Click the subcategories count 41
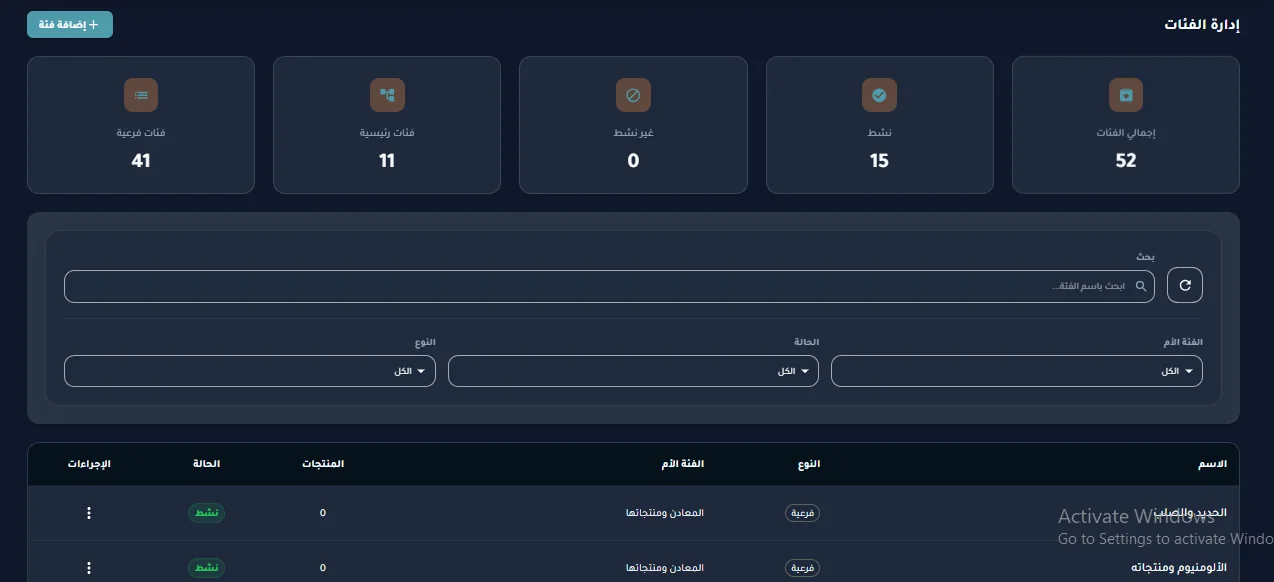1274x582 pixels. pyautogui.click(x=141, y=161)
